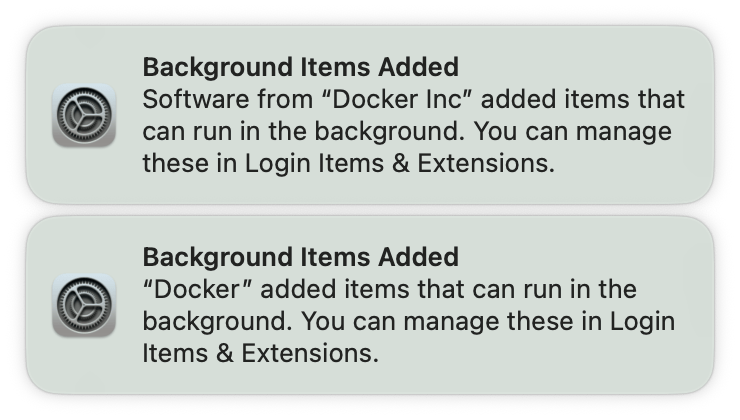Click the word "Added" in the bottom notification title
Viewport: 740px width, 420px height.
[419, 257]
